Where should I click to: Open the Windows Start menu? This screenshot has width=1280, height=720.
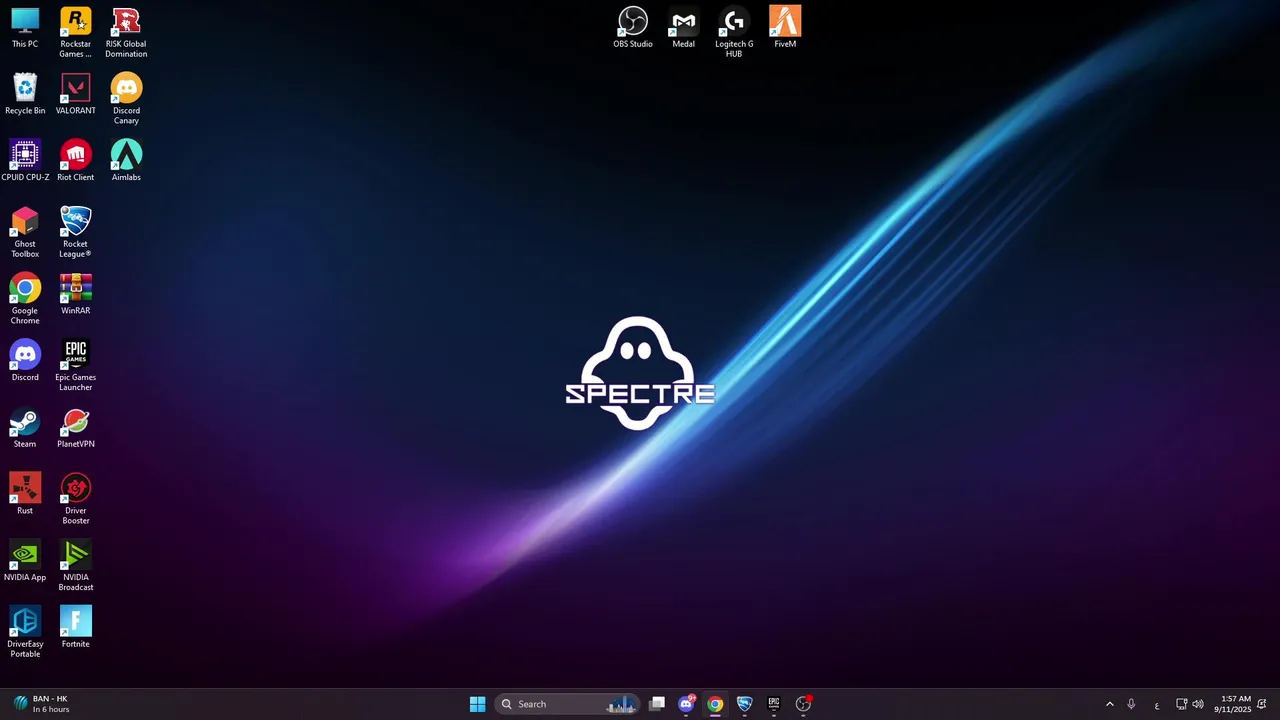point(477,704)
